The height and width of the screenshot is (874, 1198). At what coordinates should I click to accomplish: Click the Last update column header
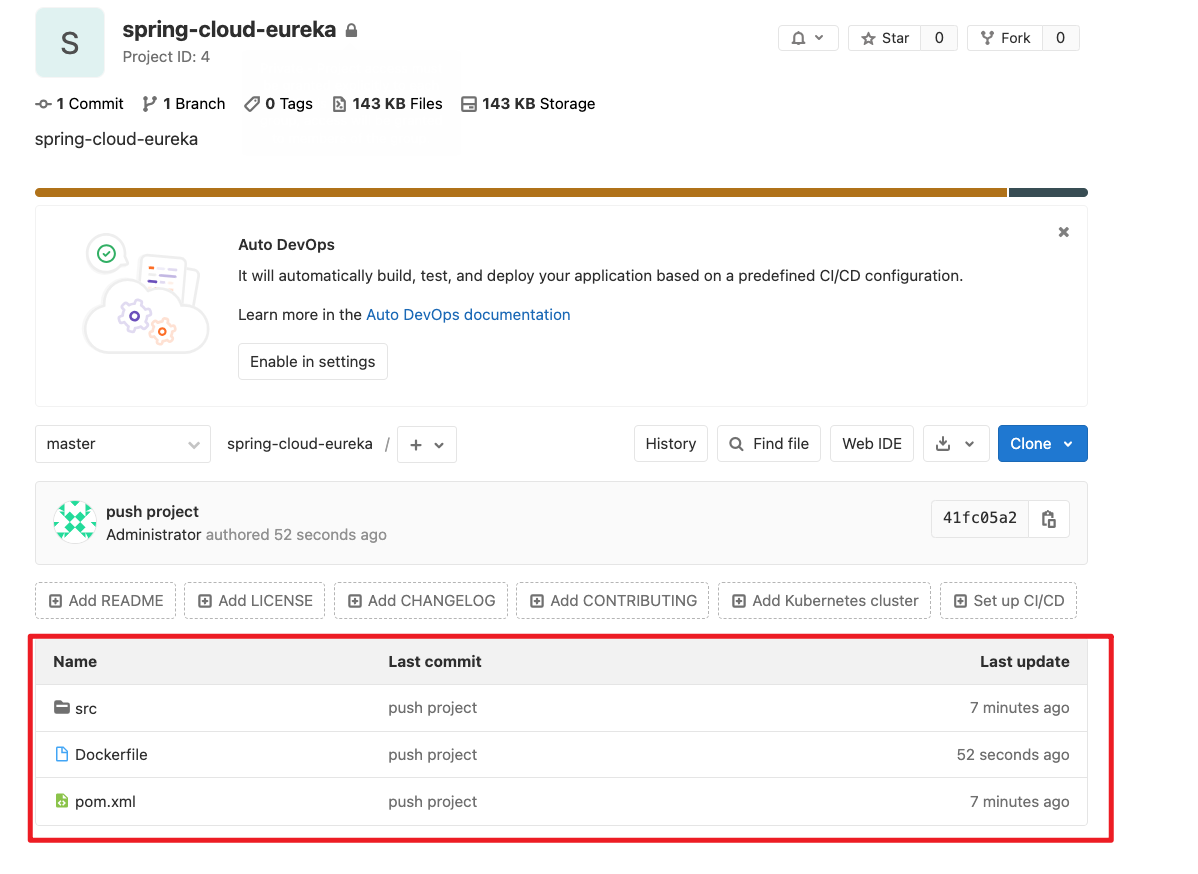(1025, 662)
